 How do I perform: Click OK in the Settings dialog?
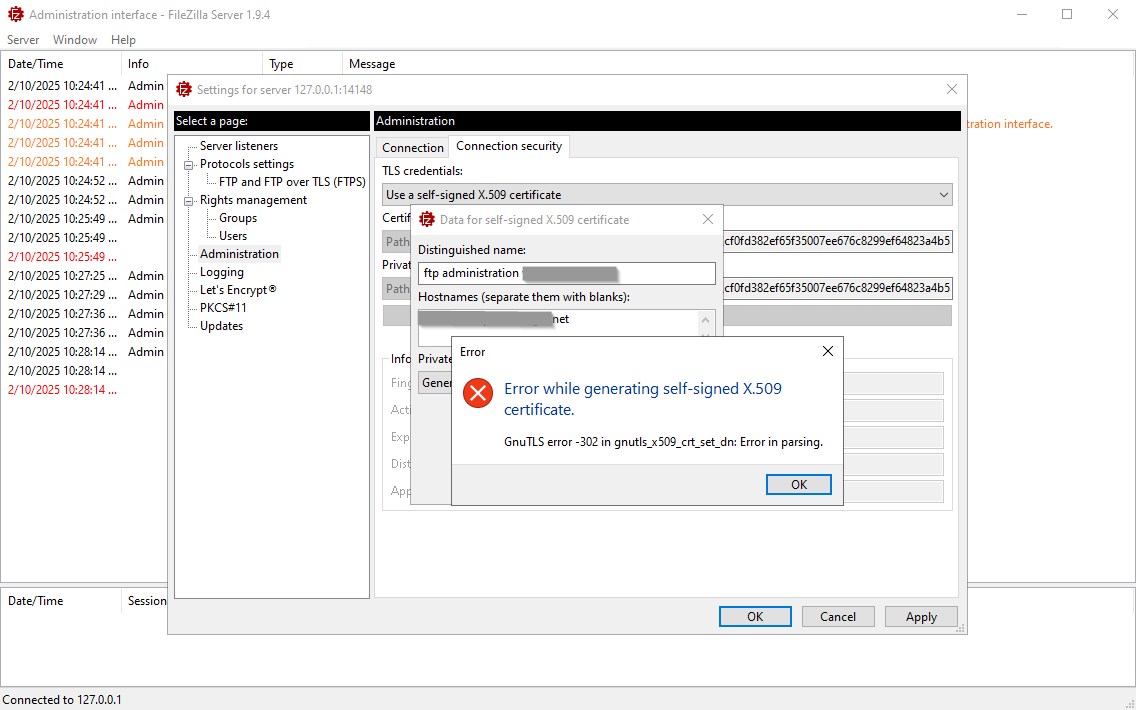click(755, 617)
